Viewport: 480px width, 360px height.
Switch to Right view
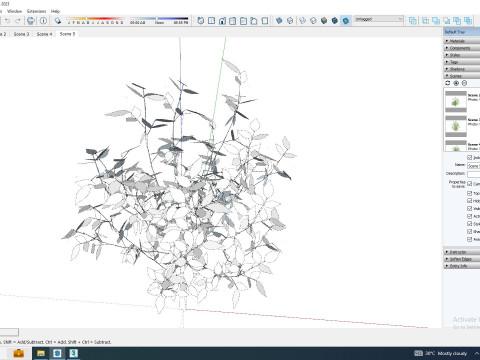point(233,21)
